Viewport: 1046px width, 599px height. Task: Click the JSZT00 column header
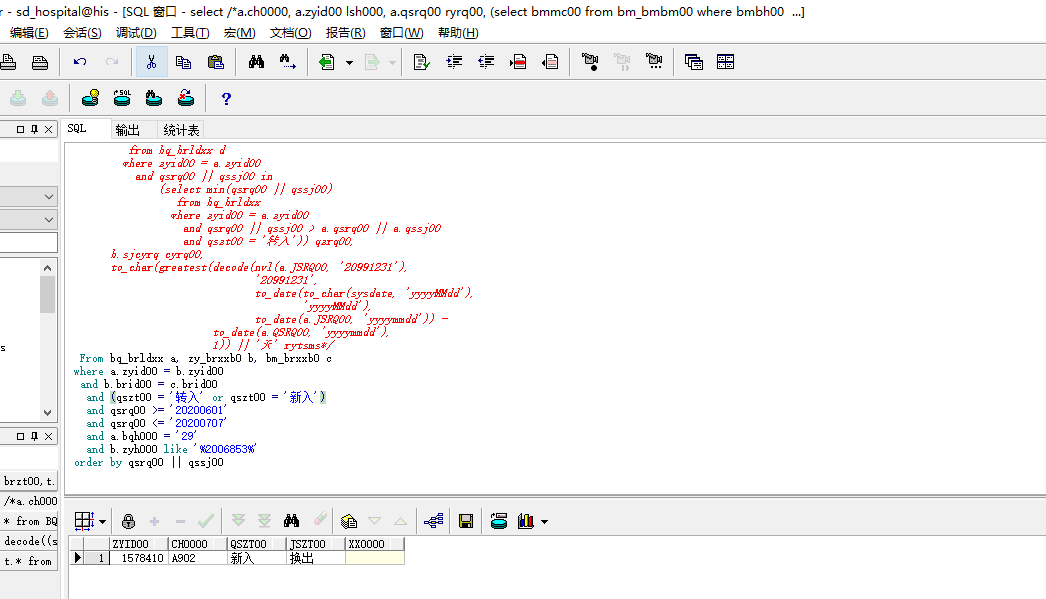click(x=316, y=544)
